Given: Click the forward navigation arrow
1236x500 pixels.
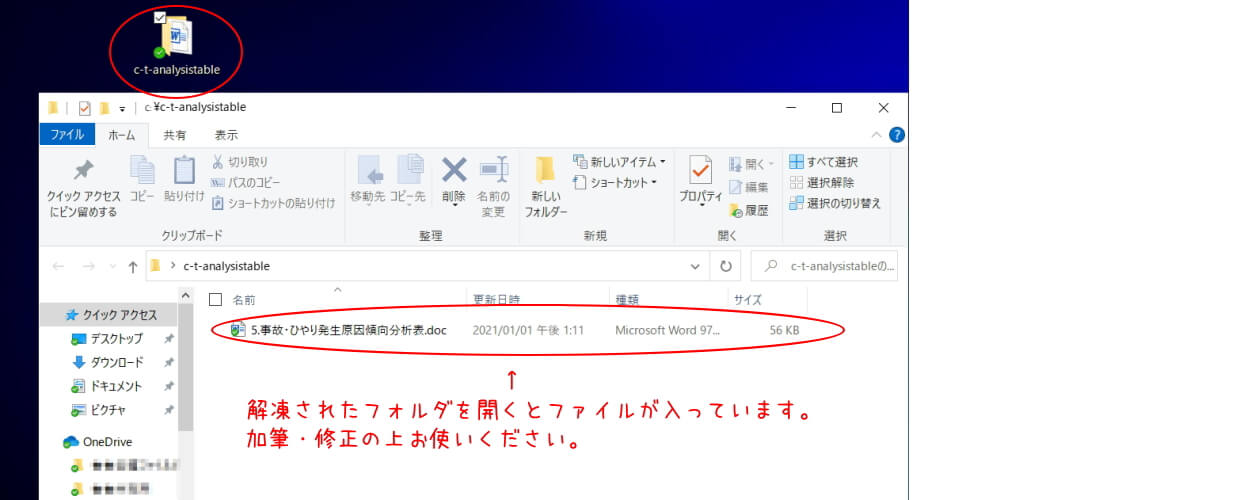Looking at the screenshot, I should click(x=87, y=267).
